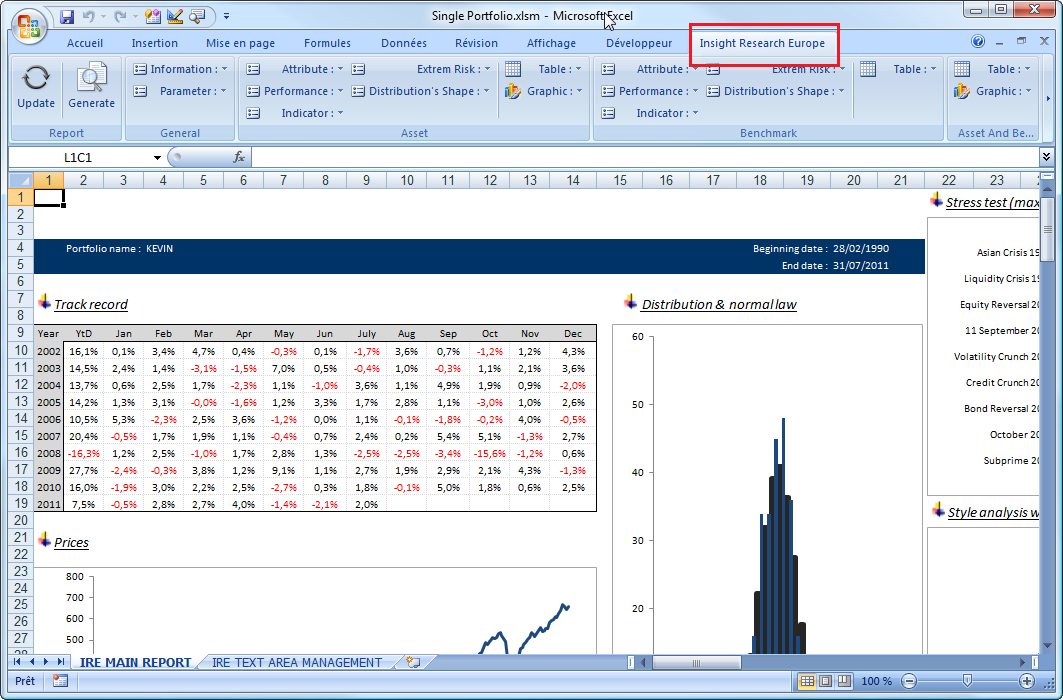Click the Graphic chart icon in Asset And Benchmark group
Image resolution: width=1063 pixels, height=700 pixels.
(x=962, y=91)
